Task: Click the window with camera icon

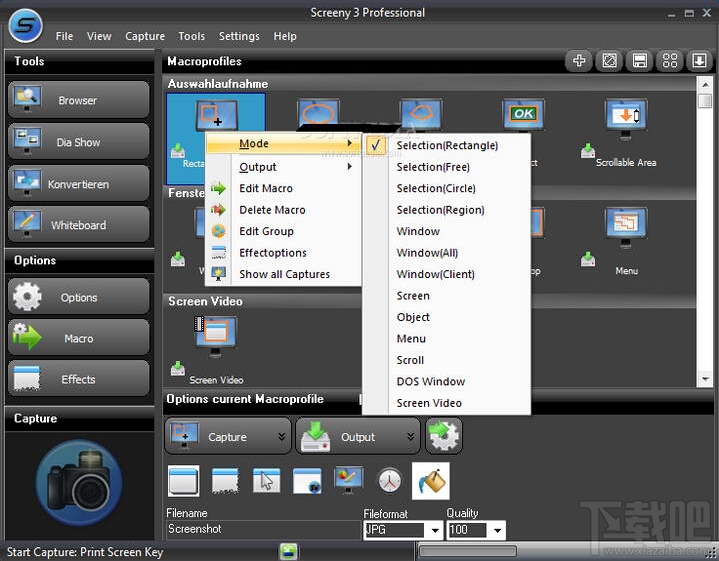Action: 307,481
